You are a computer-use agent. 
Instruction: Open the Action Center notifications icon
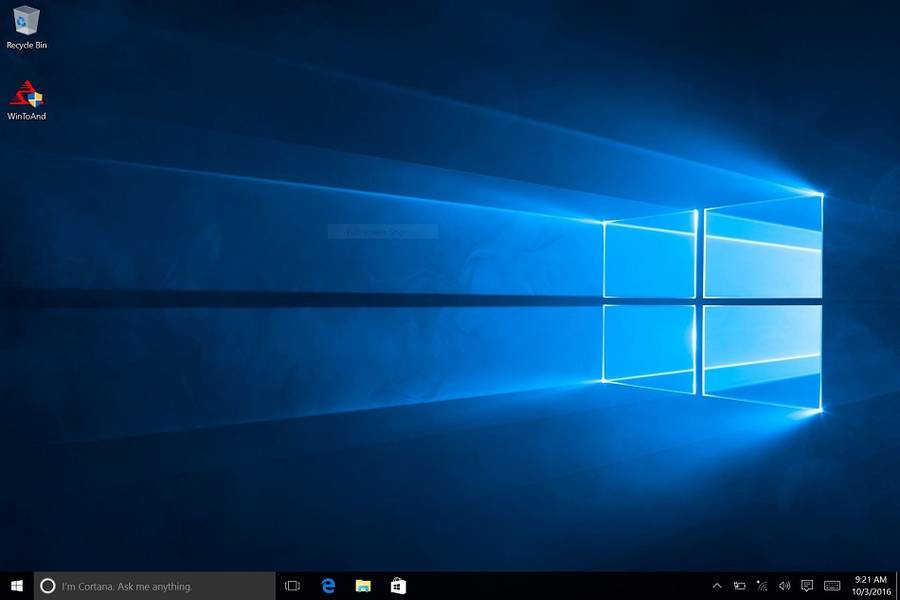(x=807, y=586)
